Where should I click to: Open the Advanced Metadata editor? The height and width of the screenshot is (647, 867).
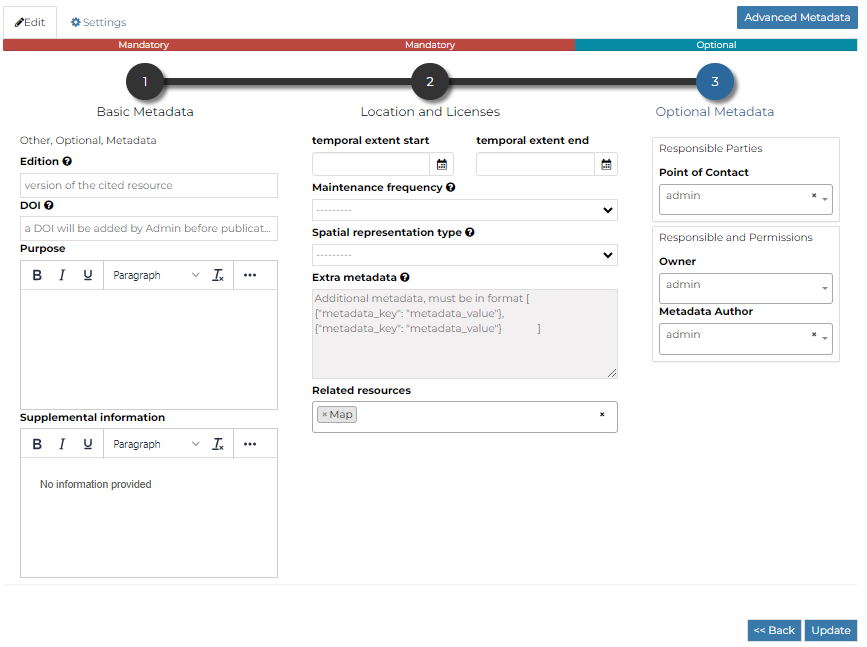coord(796,17)
